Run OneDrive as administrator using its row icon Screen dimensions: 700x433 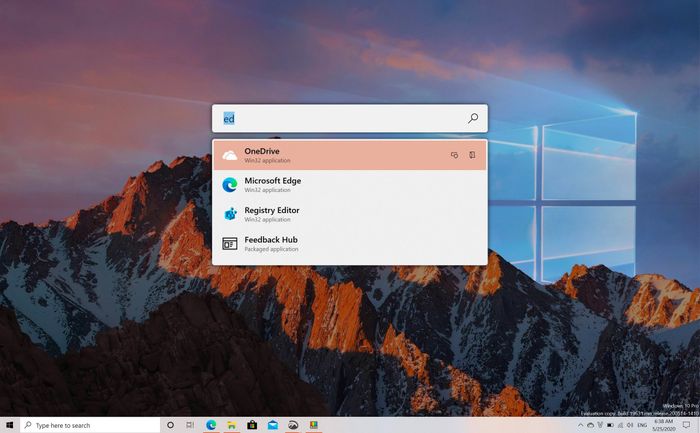pos(454,155)
